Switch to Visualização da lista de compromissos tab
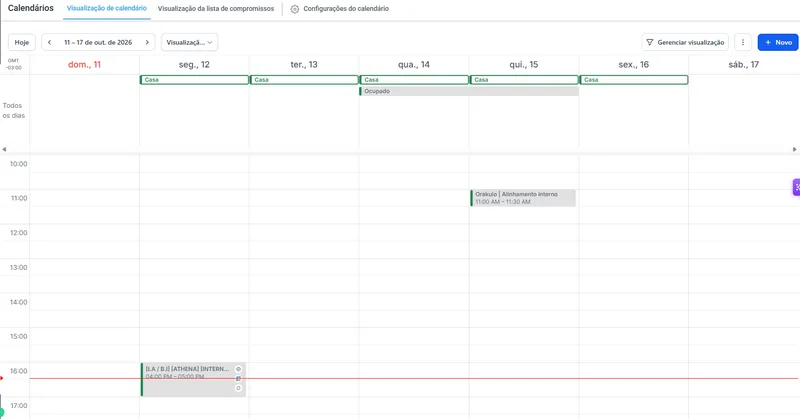800x419 pixels. point(216,9)
